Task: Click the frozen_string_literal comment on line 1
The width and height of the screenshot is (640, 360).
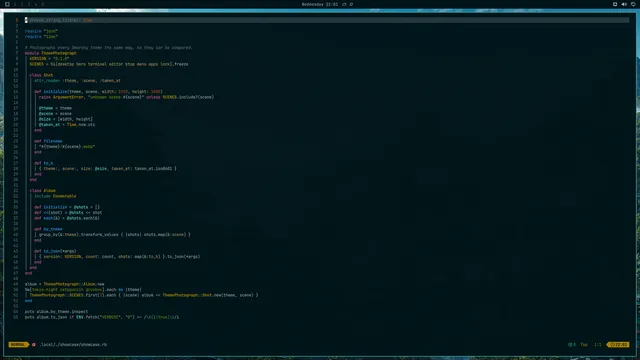Action: pyautogui.click(x=59, y=20)
